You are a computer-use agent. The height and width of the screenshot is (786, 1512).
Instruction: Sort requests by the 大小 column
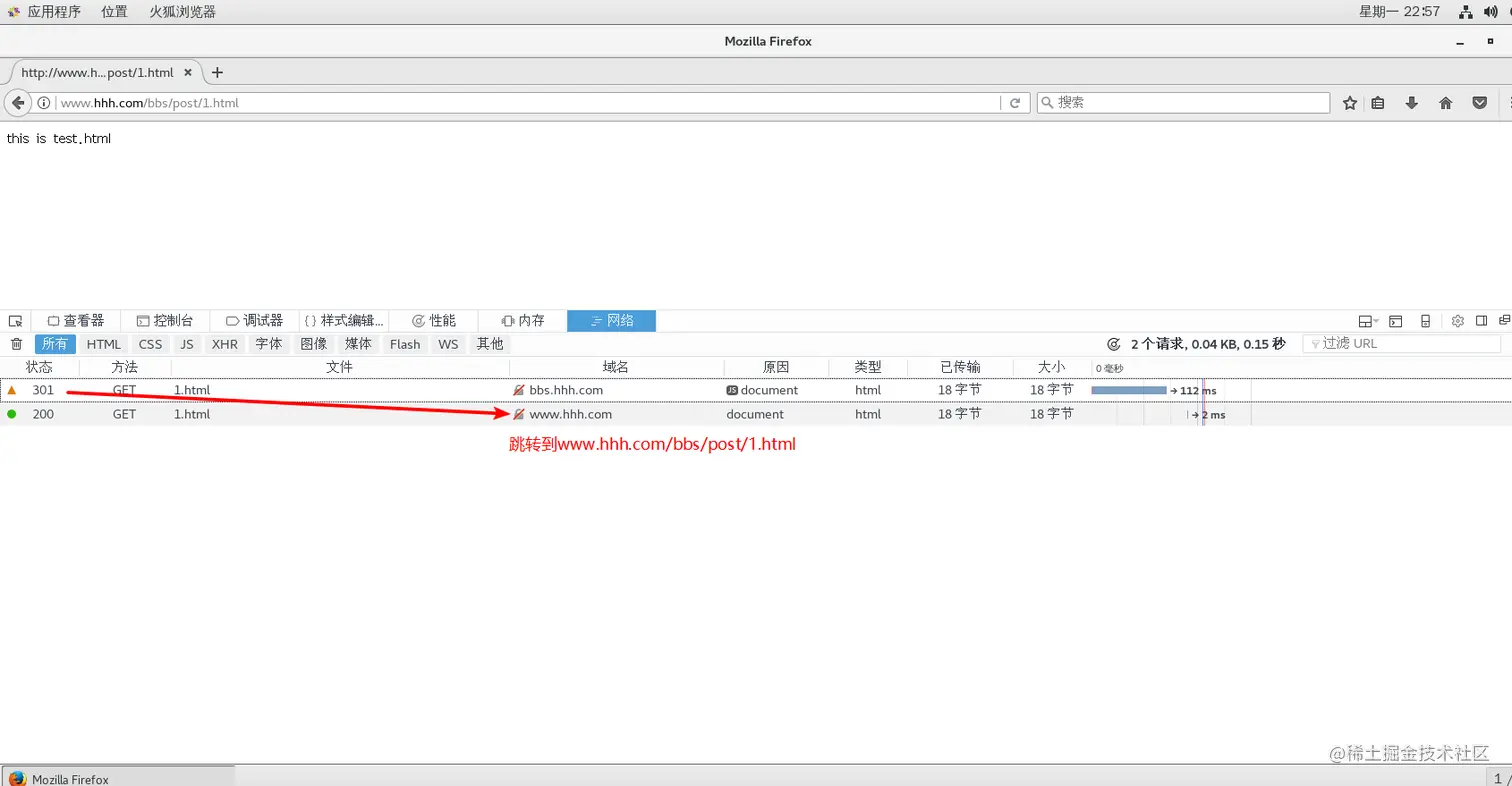pyautogui.click(x=1052, y=367)
